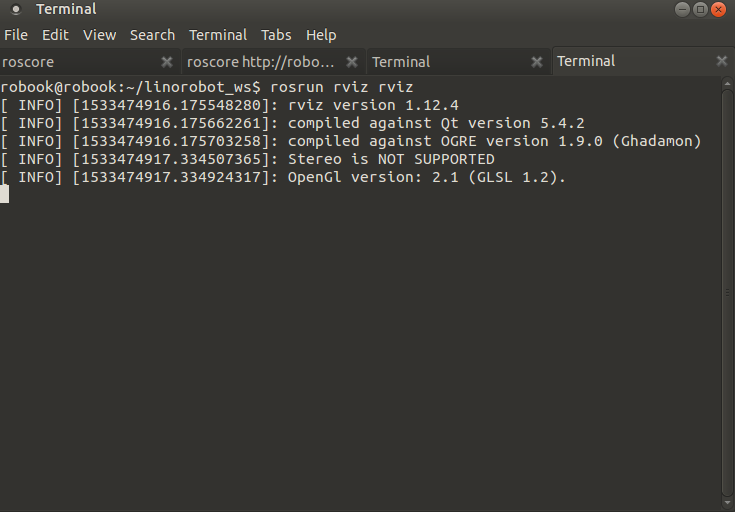Open the Edit menu
Image resolution: width=735 pixels, height=512 pixels.
(55, 35)
